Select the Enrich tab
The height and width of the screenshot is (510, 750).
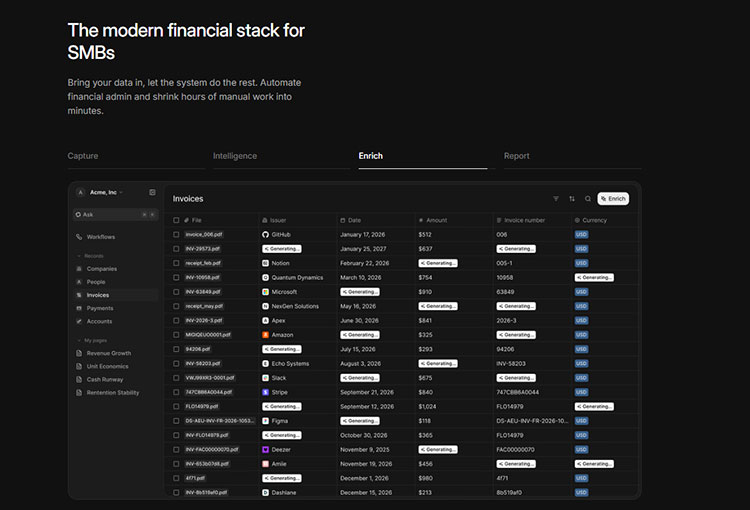[x=371, y=156]
